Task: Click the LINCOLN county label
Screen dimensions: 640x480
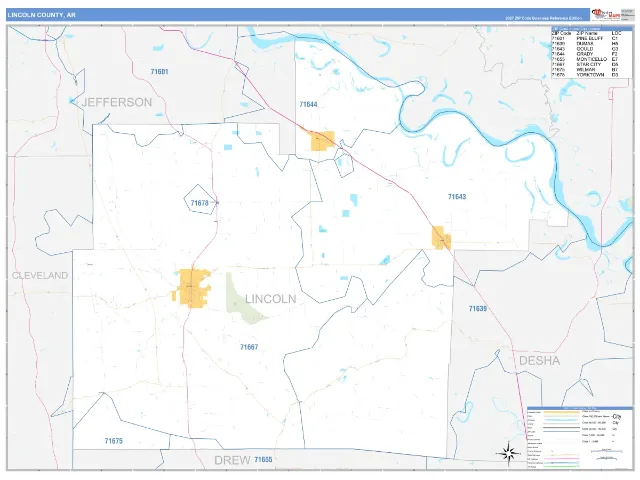Action: click(271, 299)
